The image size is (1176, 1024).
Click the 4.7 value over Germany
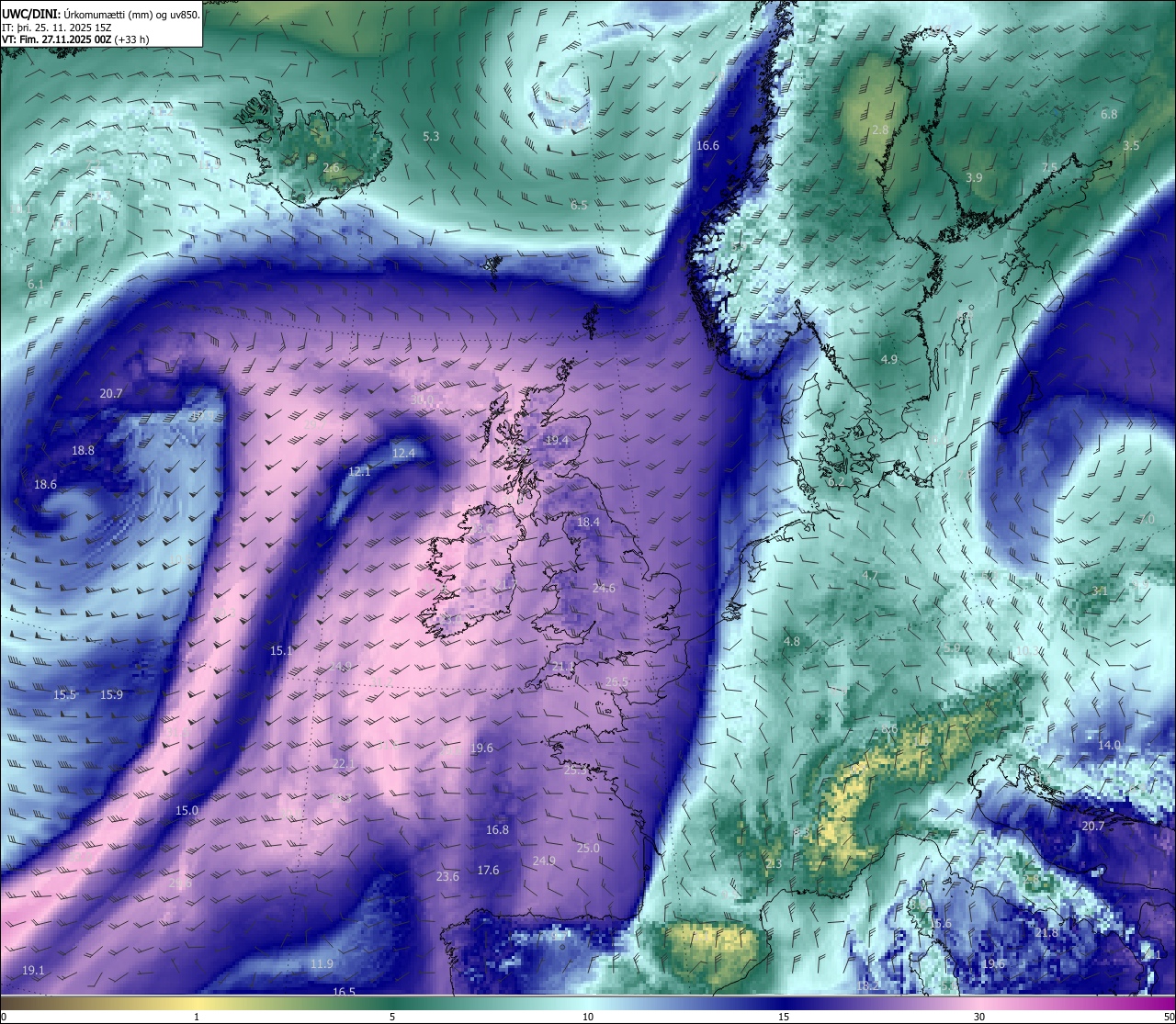click(870, 576)
